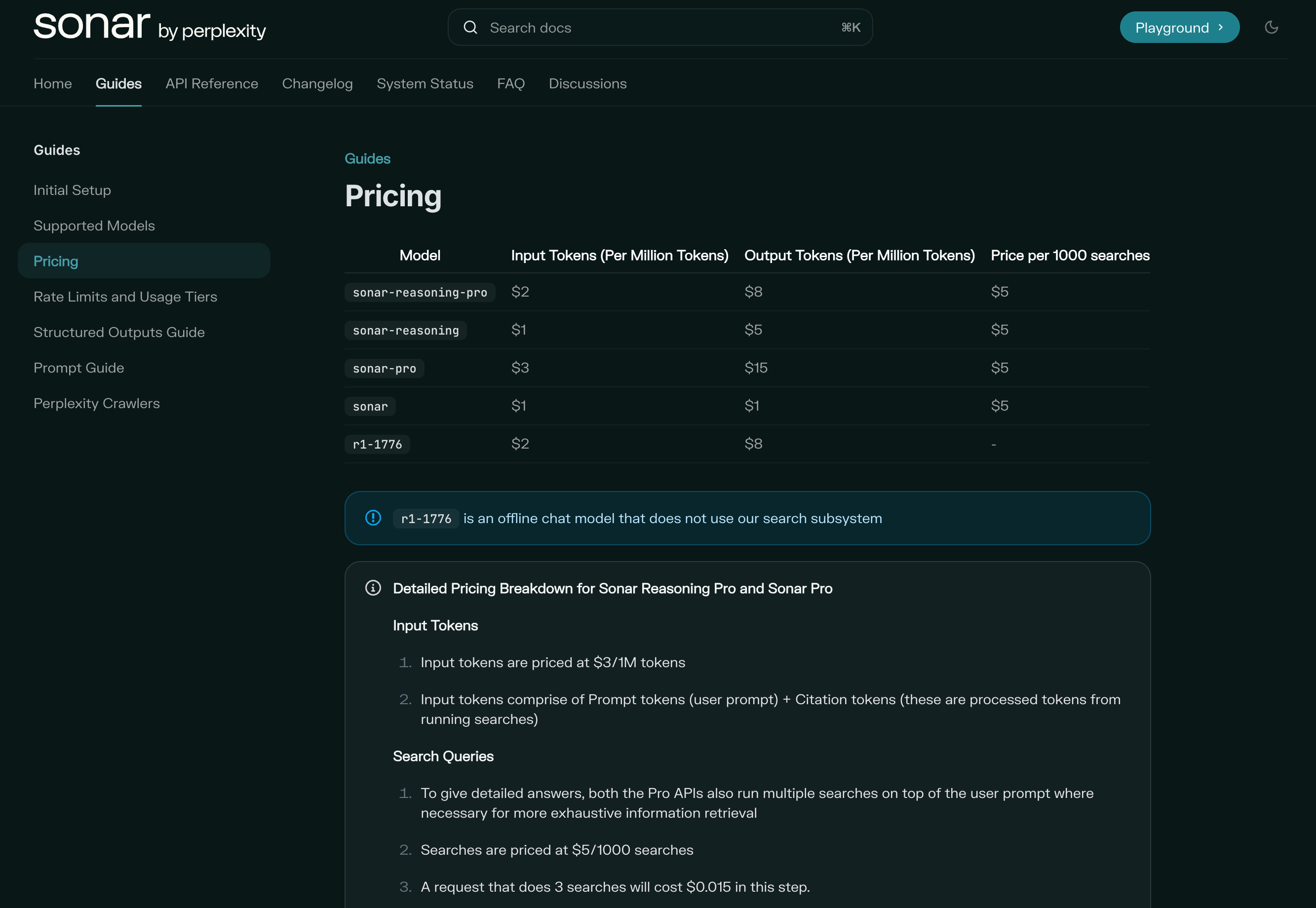
Task: Open System Status page
Action: tap(425, 83)
